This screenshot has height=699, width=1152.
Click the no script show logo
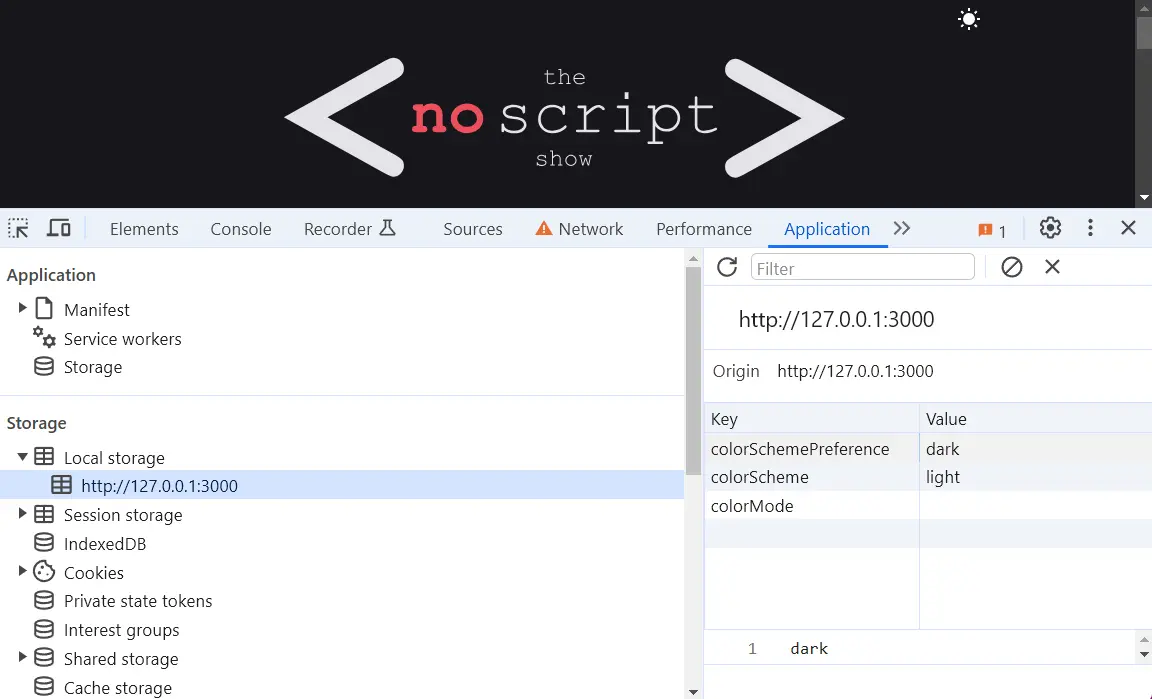(x=564, y=118)
